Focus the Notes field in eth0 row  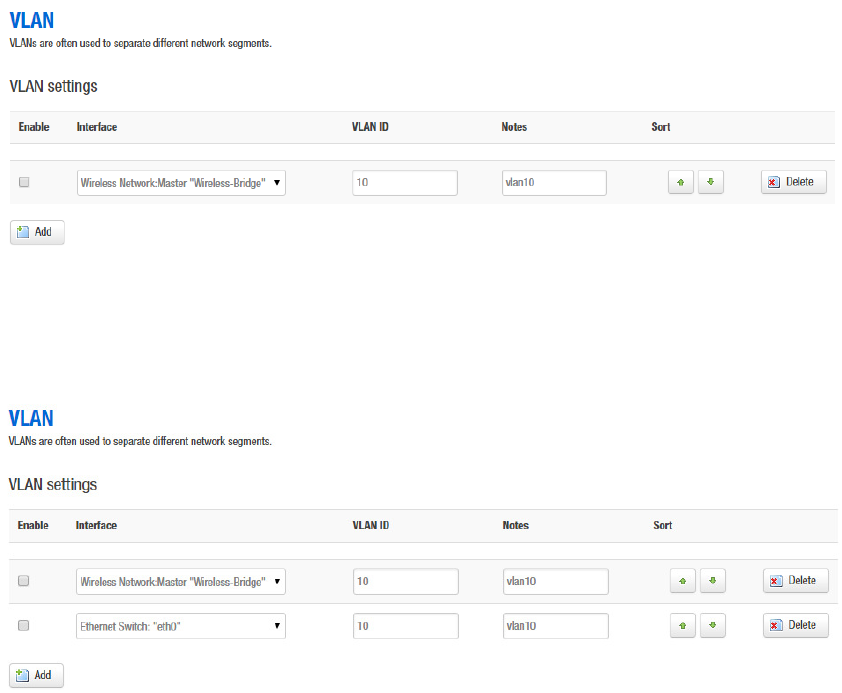coord(555,626)
